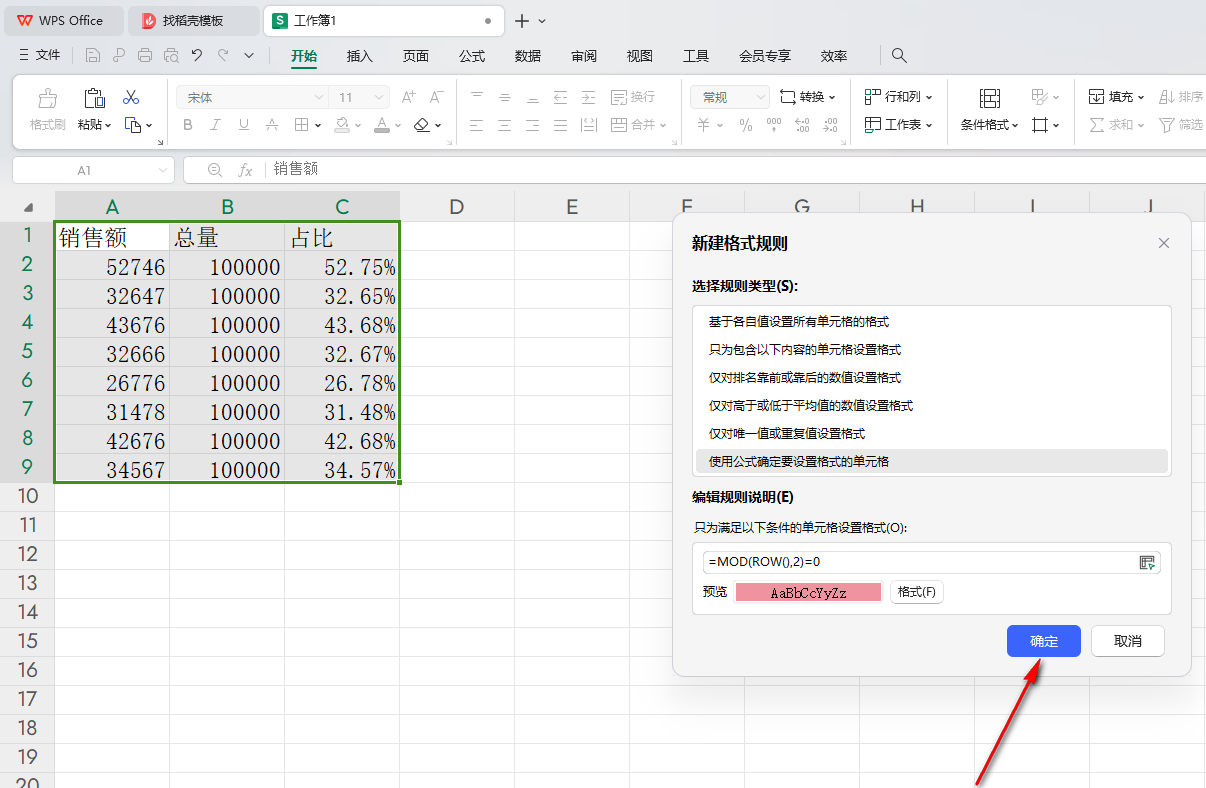
Task: Increase font size with A+ icon
Action: coord(408,97)
